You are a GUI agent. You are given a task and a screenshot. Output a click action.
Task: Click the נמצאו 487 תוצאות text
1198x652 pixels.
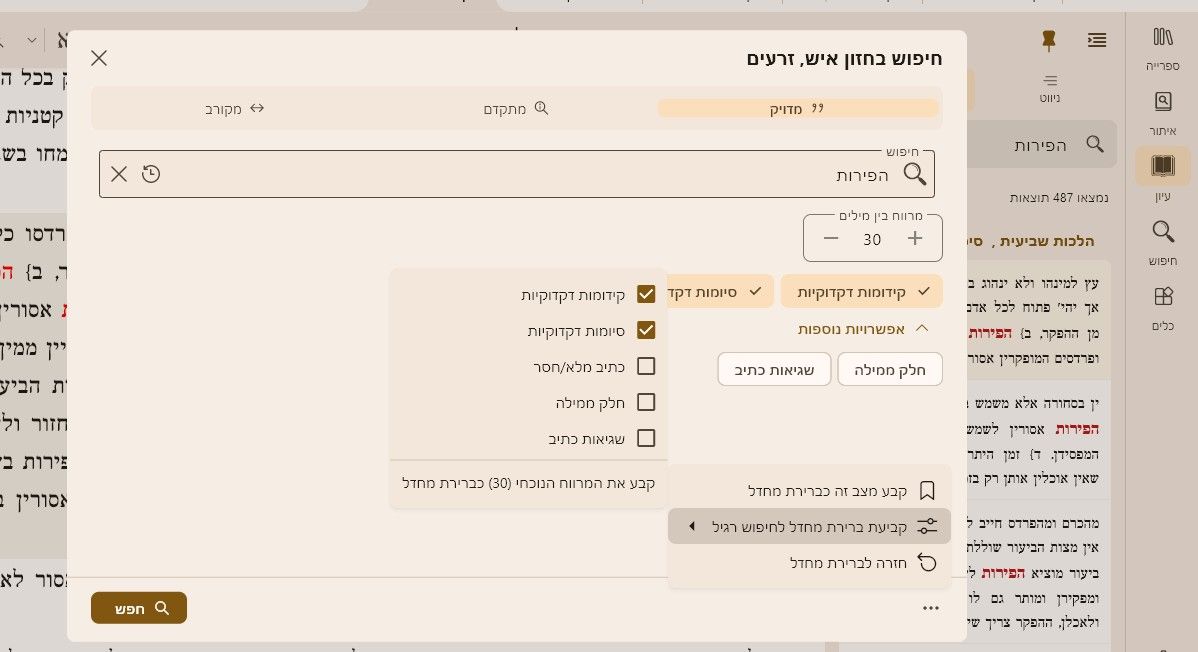pos(1058,197)
